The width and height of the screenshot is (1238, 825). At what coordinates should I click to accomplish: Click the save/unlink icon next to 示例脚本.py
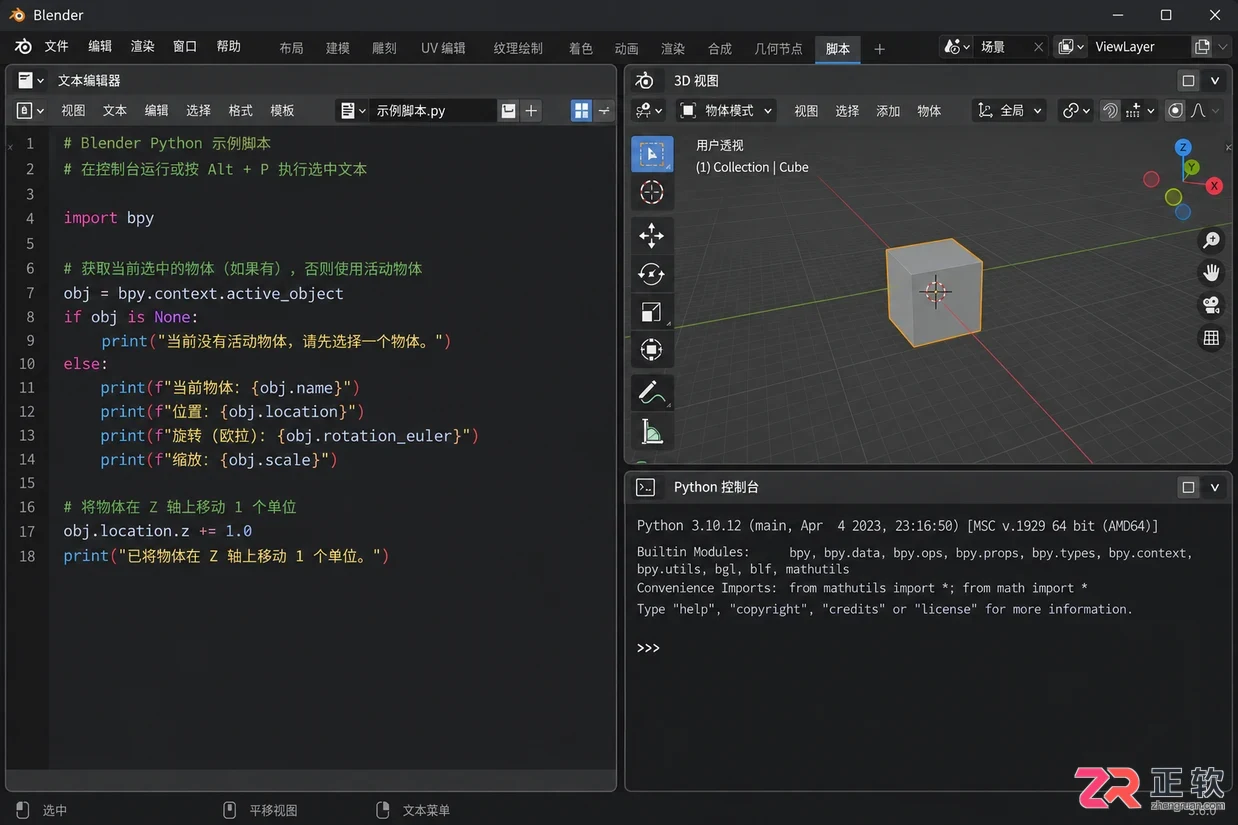[x=509, y=111]
